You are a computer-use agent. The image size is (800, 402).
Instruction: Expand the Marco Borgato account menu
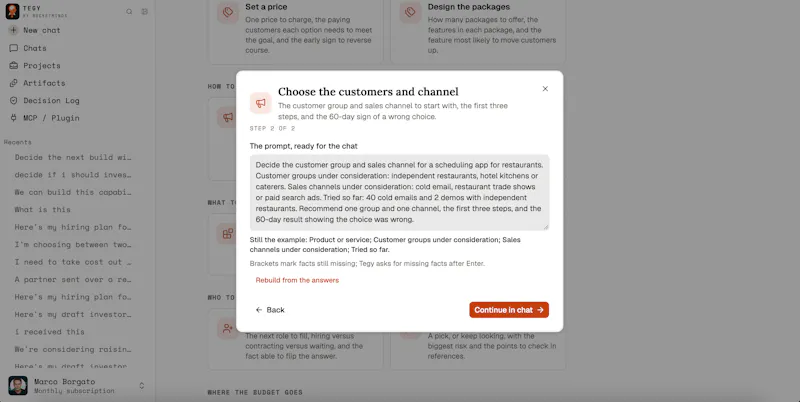click(x=142, y=386)
